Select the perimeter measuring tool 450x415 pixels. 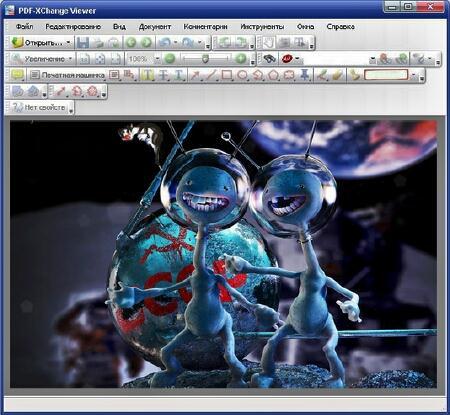(x=76, y=91)
